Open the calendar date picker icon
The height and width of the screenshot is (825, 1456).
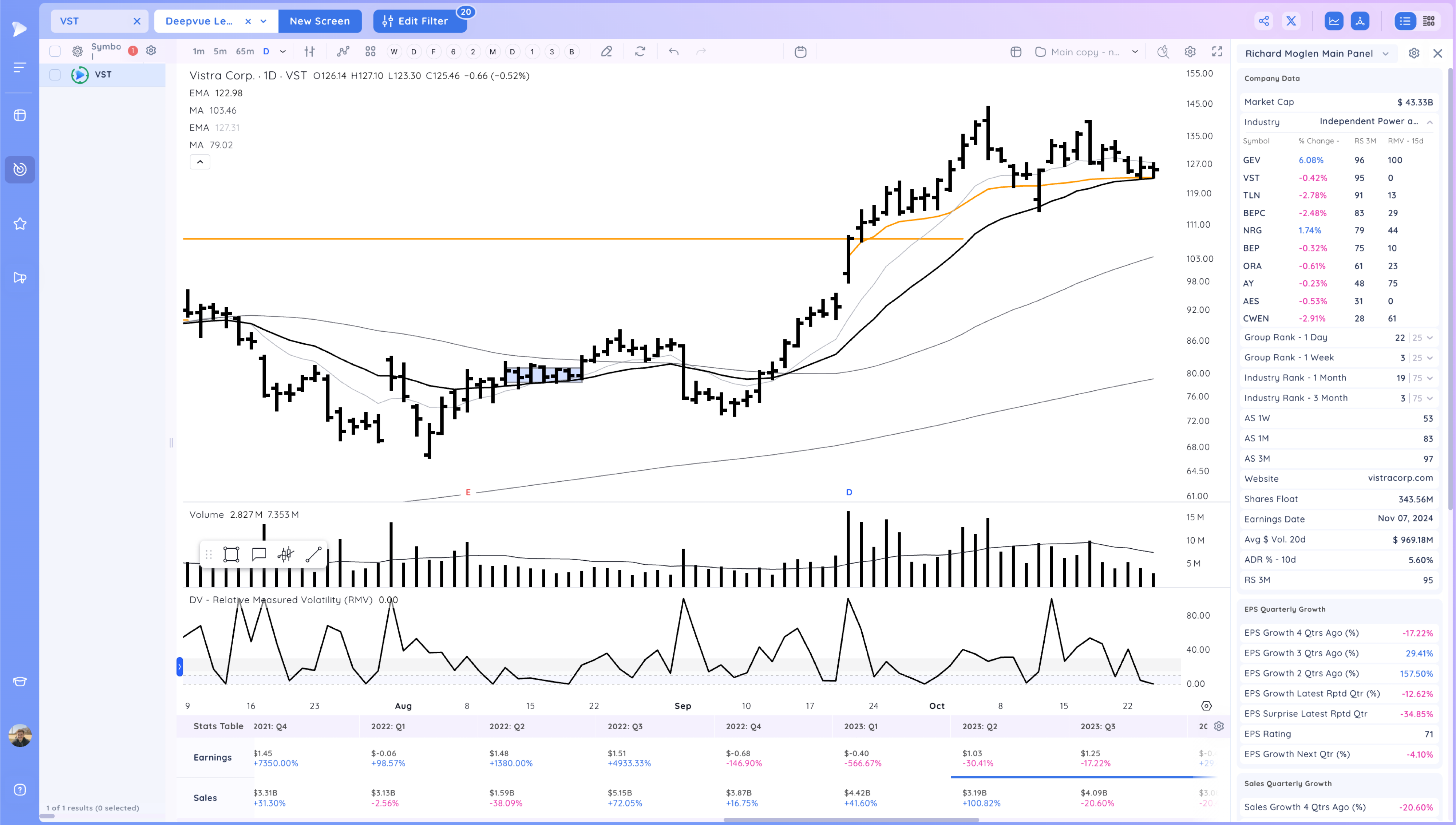click(800, 52)
